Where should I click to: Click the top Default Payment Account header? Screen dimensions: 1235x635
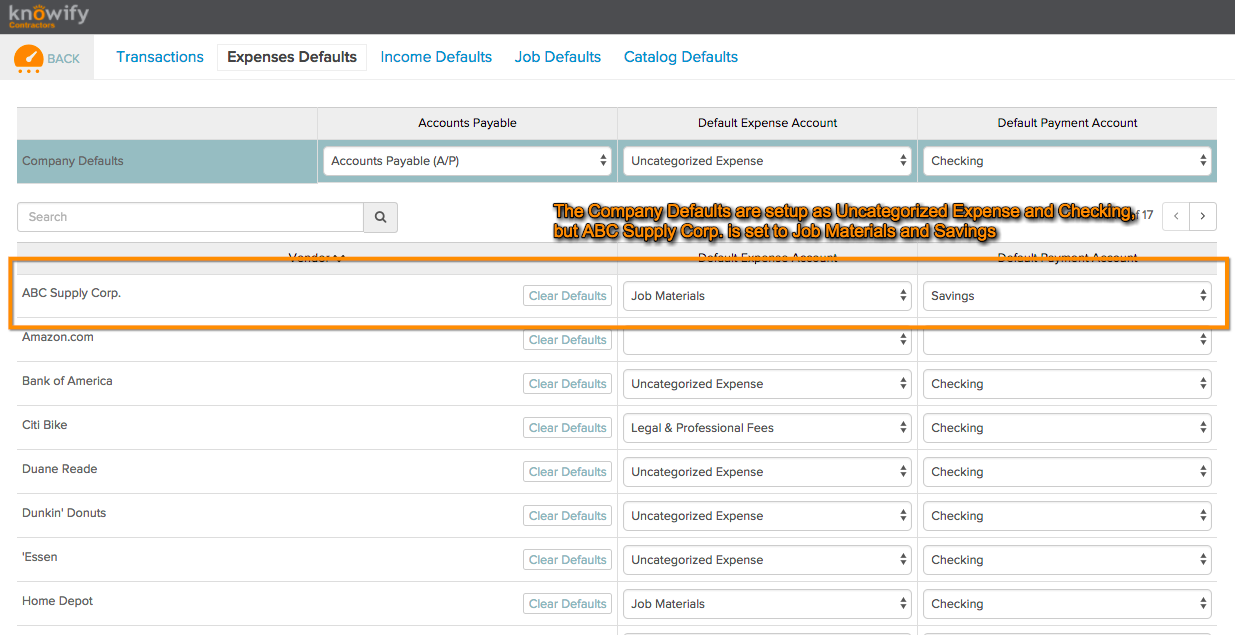click(x=1067, y=123)
